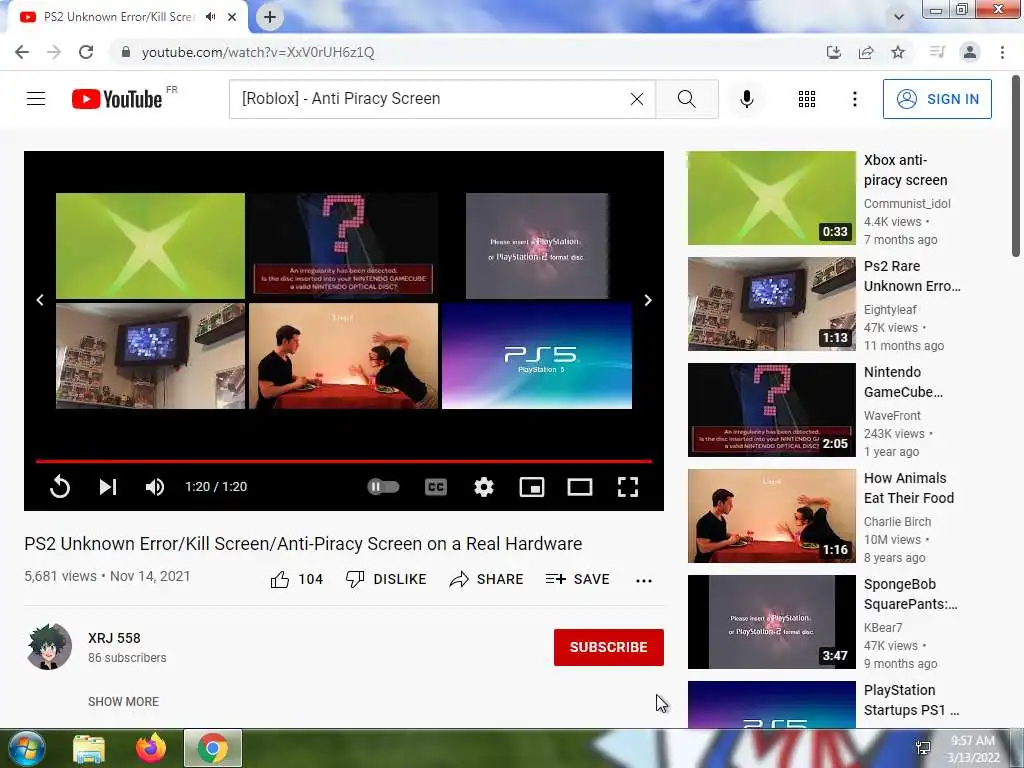Open the YouTube apps grid icon

coord(807,99)
